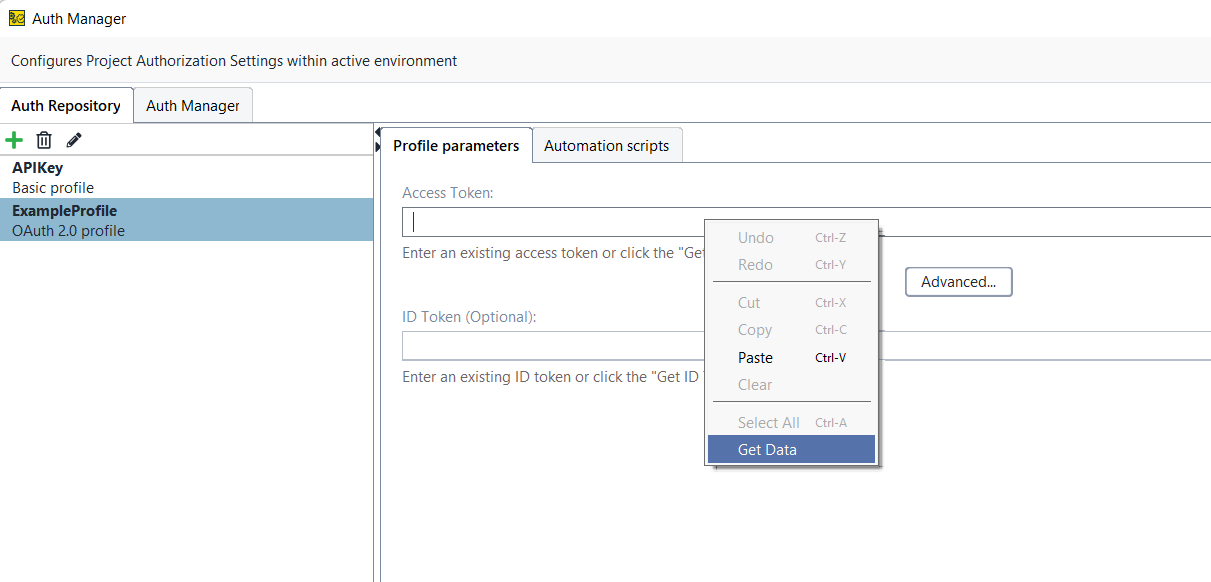Screen dimensions: 1211x582
Task: Switch to the Auth Manager tab
Action: click(x=193, y=106)
